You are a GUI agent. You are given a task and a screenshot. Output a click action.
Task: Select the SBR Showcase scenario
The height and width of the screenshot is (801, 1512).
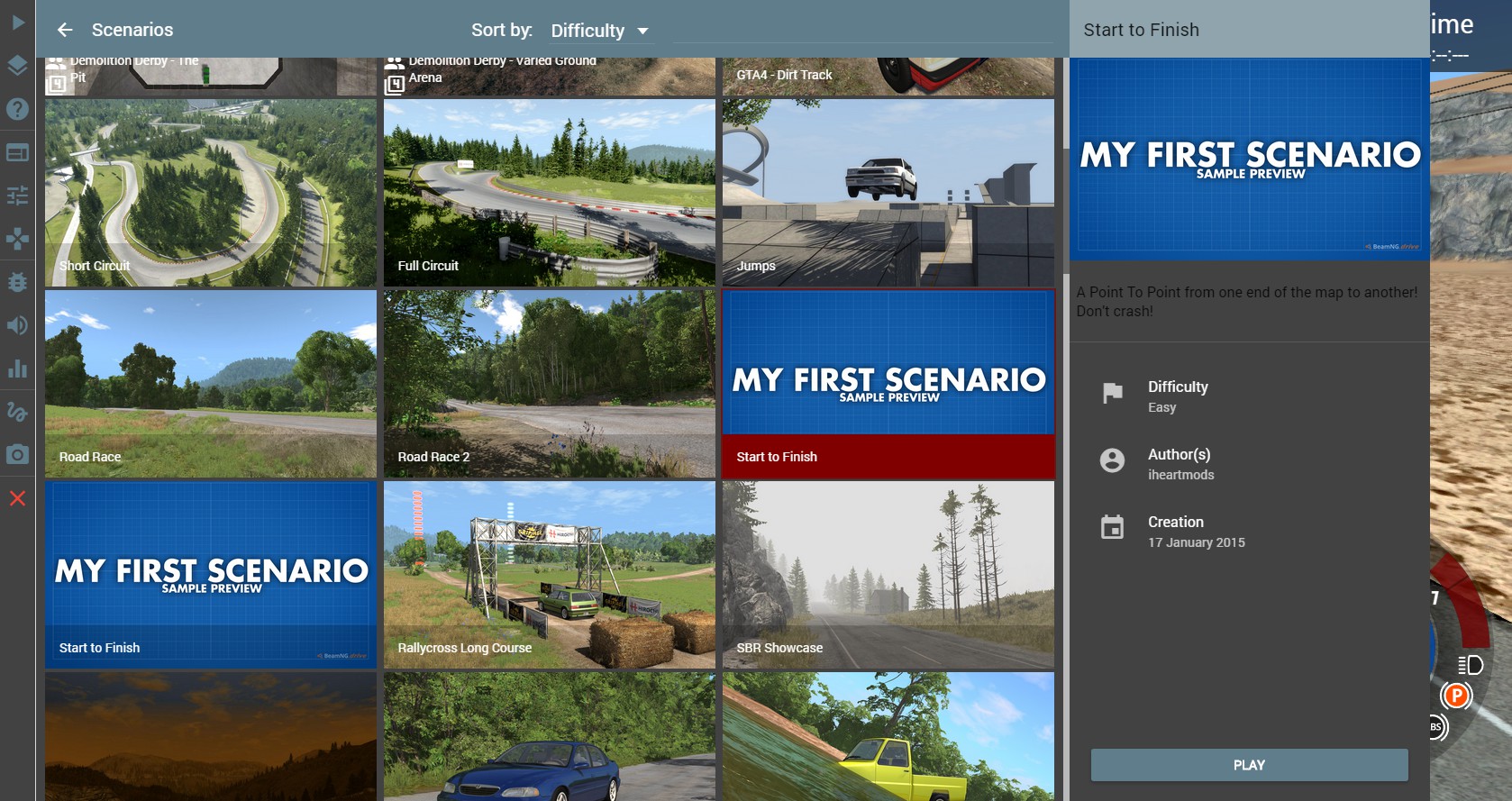pos(888,575)
